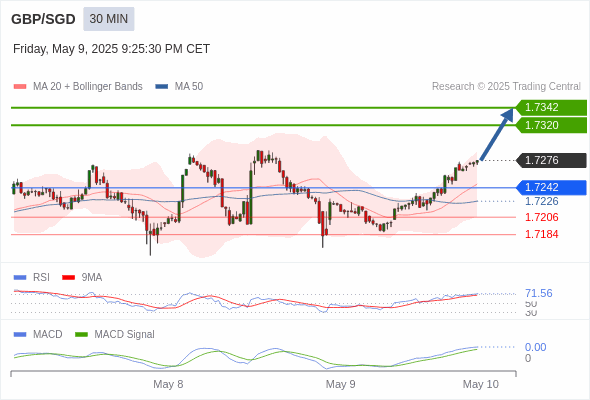Click the RSI legend blue swatch
The width and height of the screenshot is (590, 400).
click(20, 278)
